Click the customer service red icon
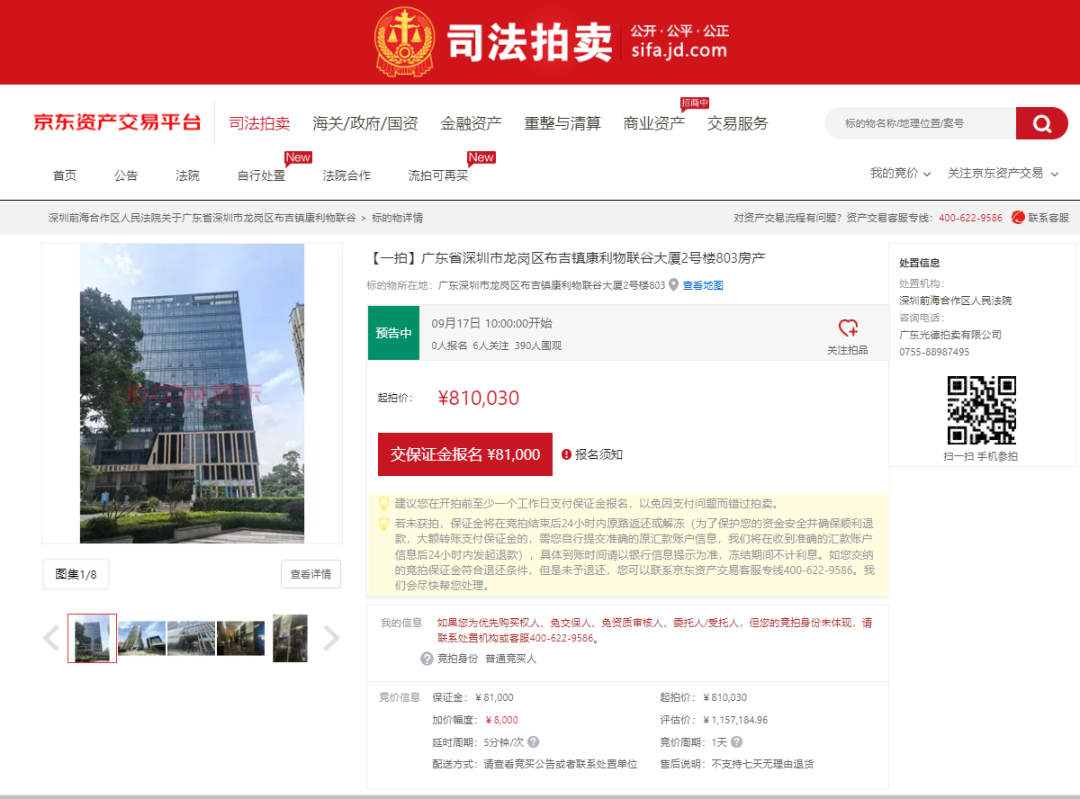Viewport: 1080px width, 799px height. click(x=1018, y=218)
